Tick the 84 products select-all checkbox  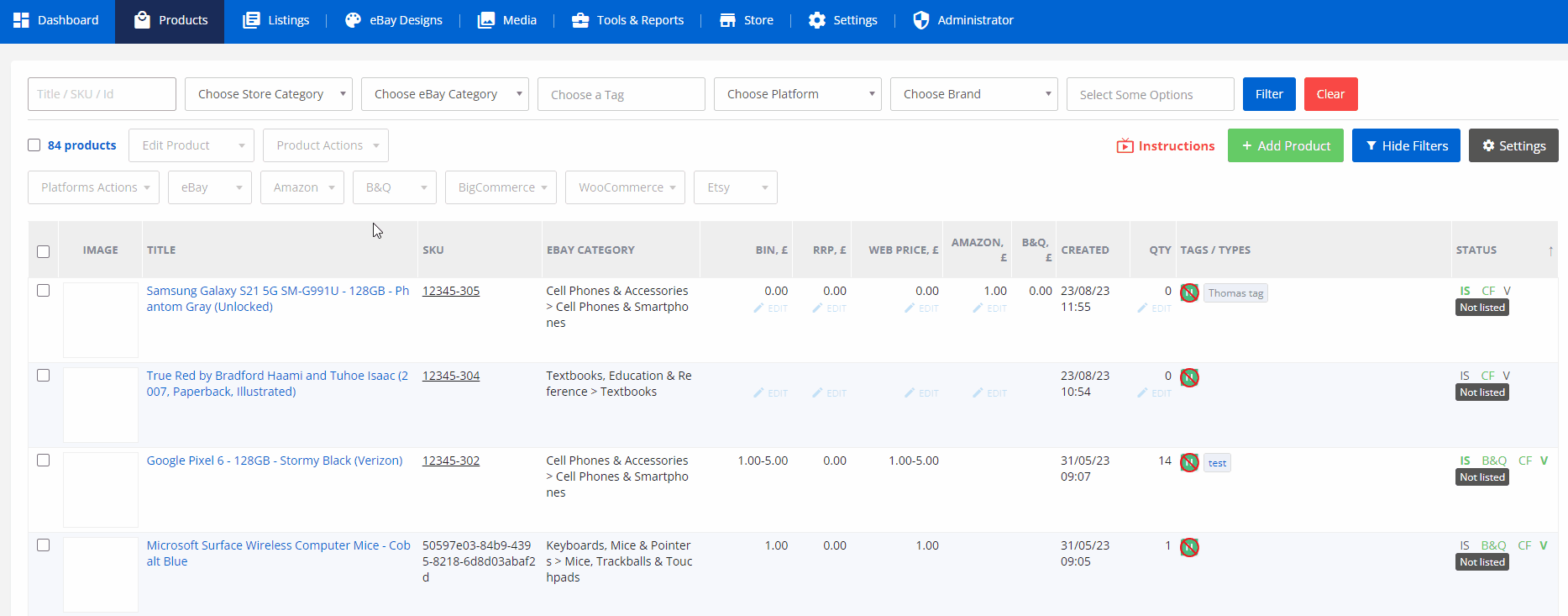coord(34,145)
